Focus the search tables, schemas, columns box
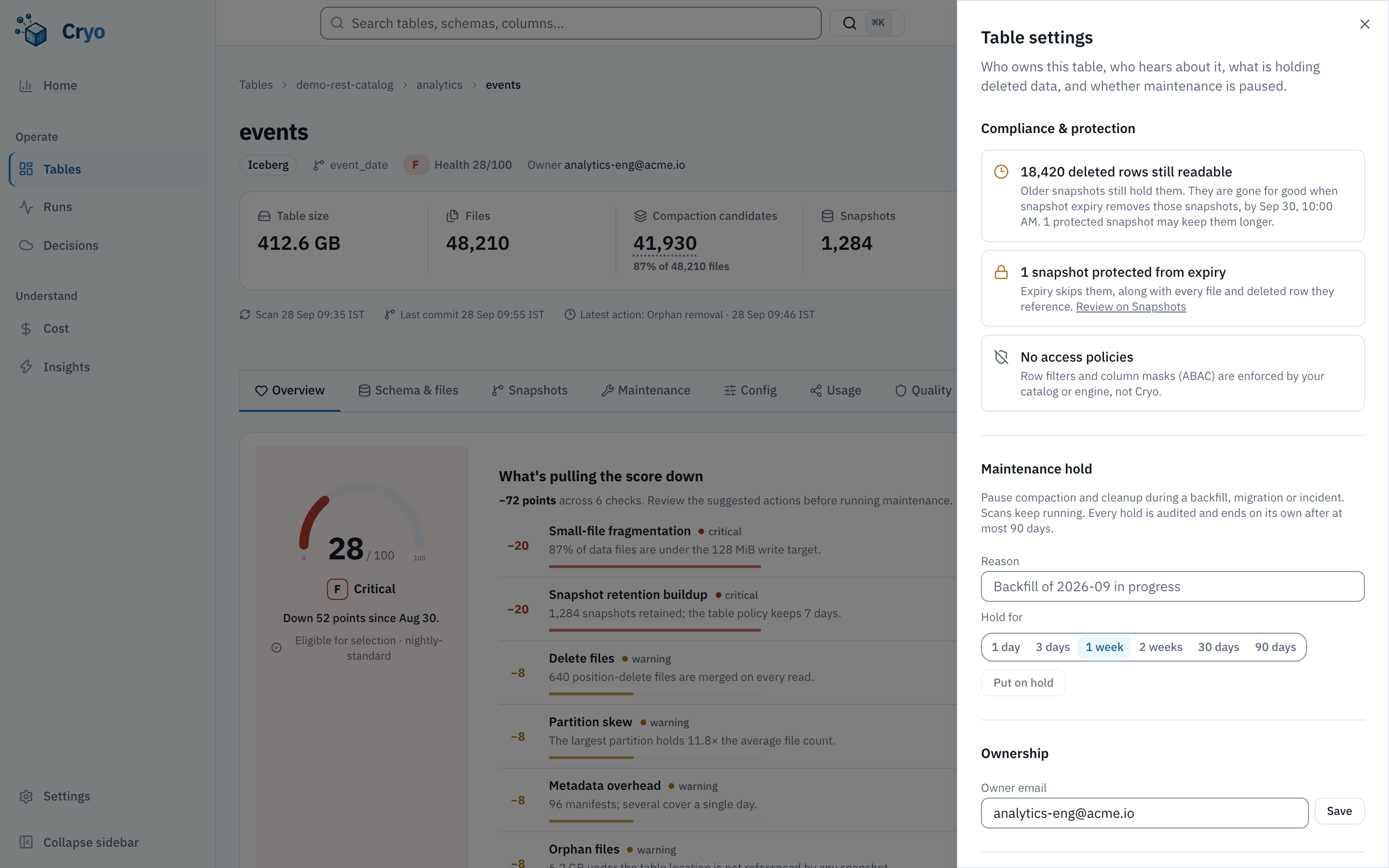The image size is (1389, 868). (571, 23)
